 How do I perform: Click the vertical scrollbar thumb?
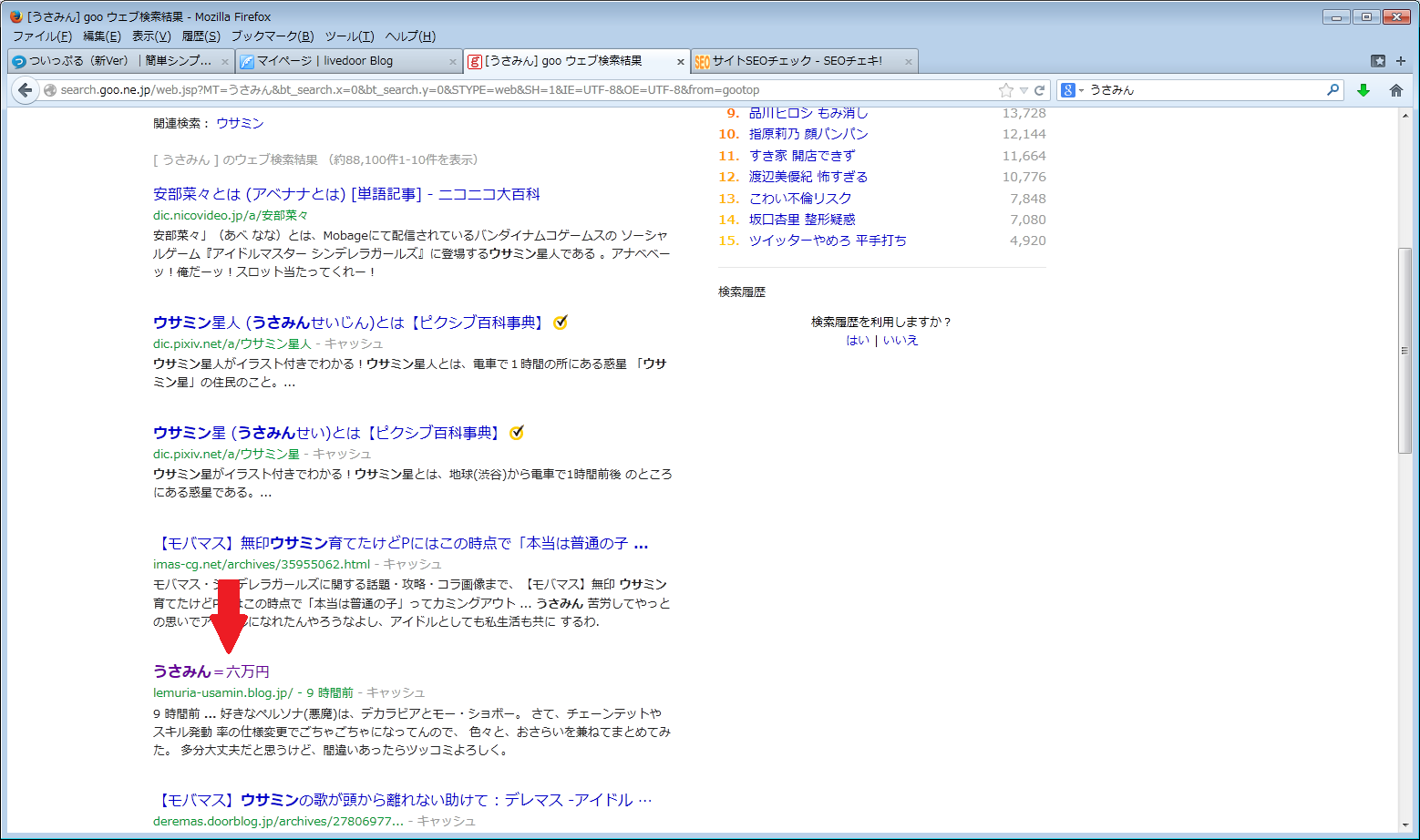[1405, 351]
